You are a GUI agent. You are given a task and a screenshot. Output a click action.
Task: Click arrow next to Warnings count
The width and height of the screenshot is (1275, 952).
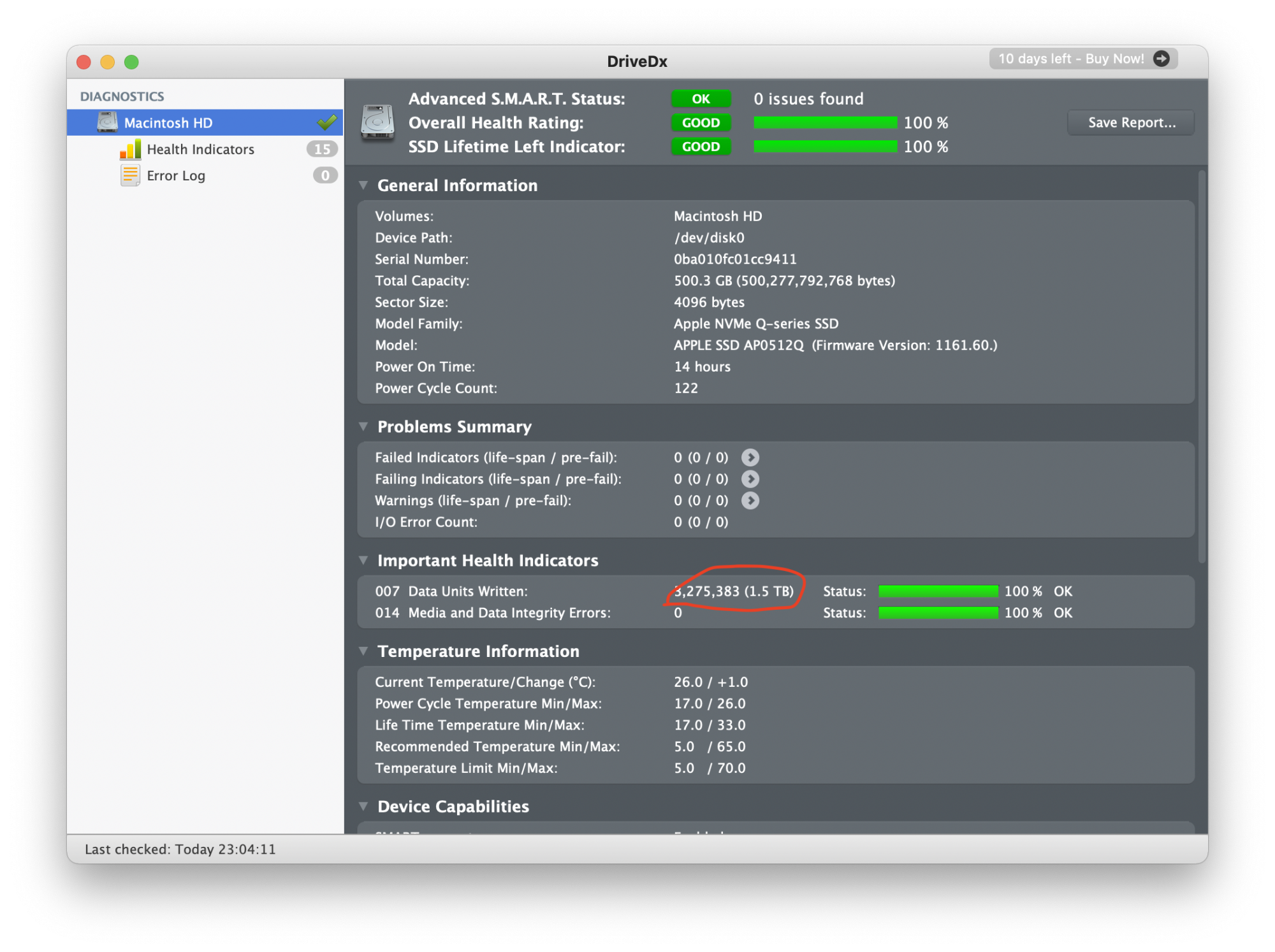750,501
